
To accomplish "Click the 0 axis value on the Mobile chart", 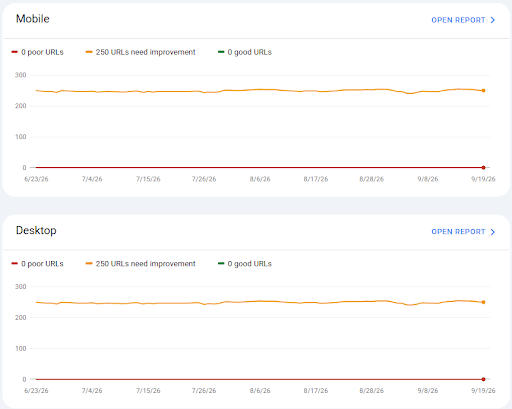I will pyautogui.click(x=24, y=168).
